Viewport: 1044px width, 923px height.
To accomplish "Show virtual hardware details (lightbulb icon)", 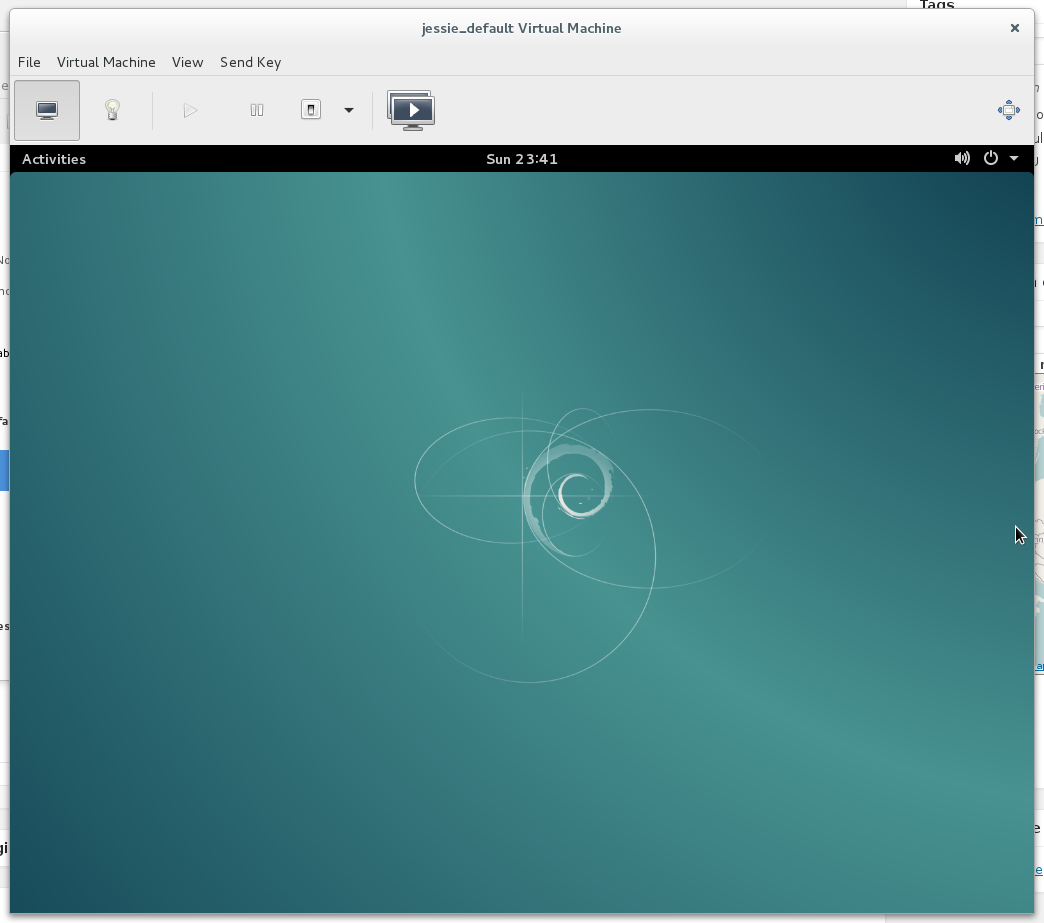I will pos(113,110).
